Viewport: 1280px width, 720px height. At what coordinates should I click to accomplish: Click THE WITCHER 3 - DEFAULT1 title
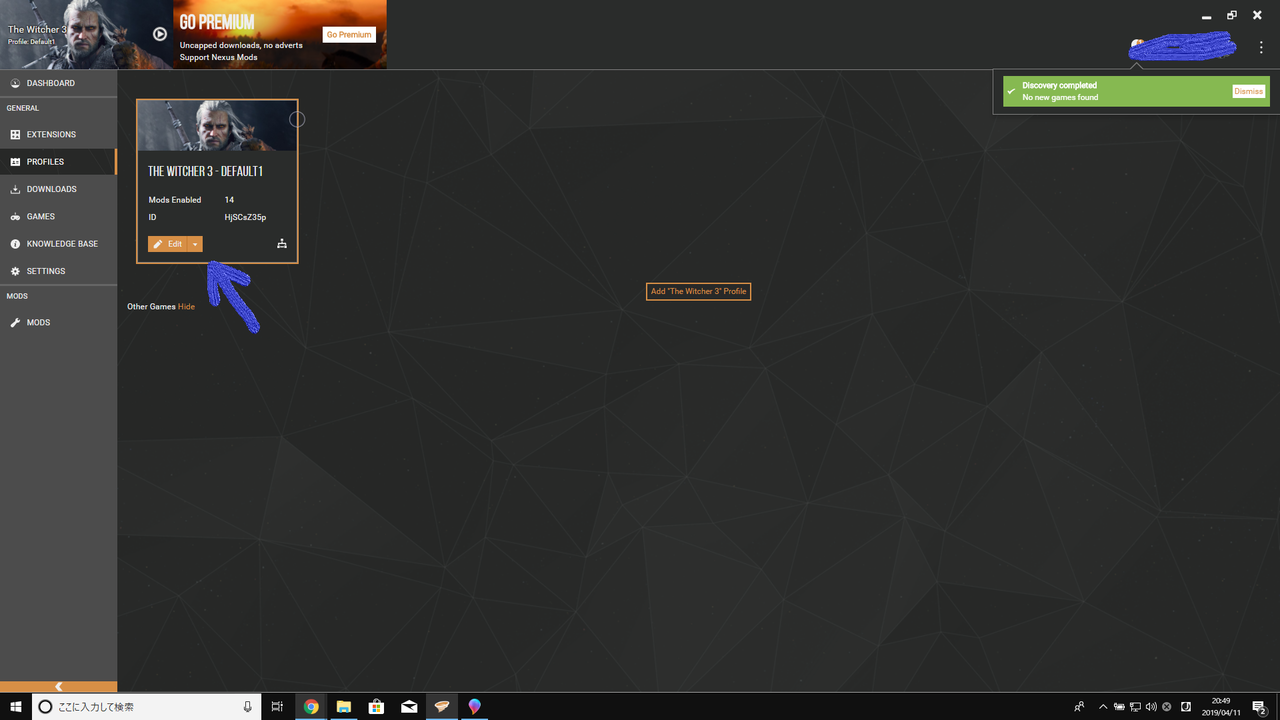click(205, 171)
